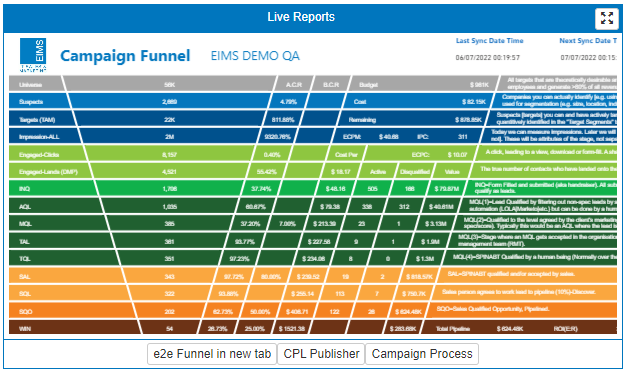Open the CPL Publisher report

[x=321, y=354]
